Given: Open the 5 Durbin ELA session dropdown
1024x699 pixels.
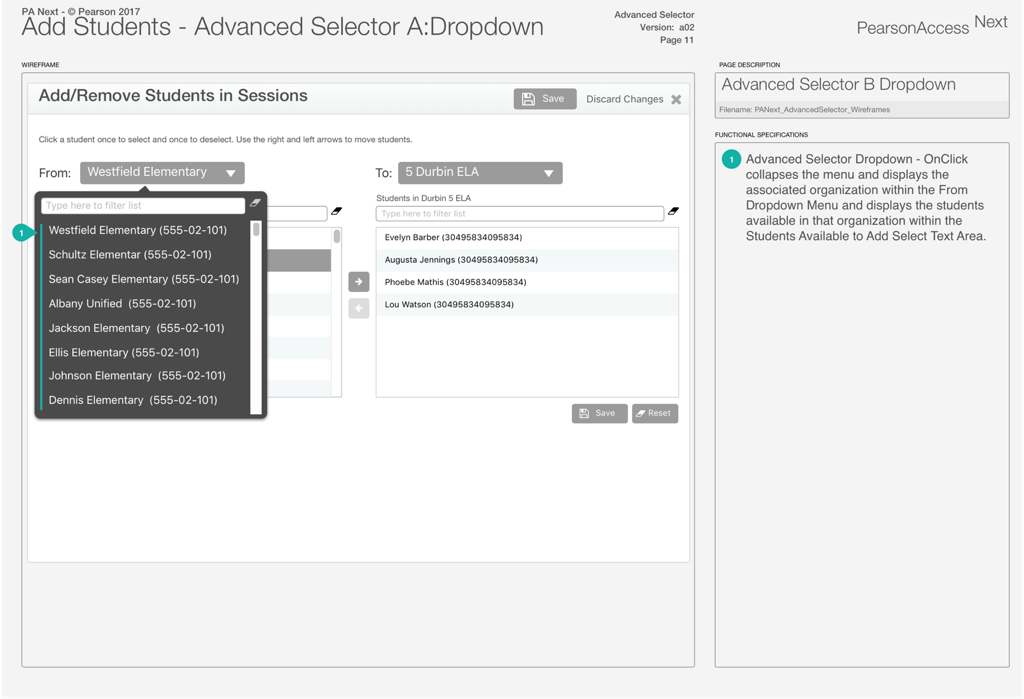Looking at the screenshot, I should click(480, 172).
